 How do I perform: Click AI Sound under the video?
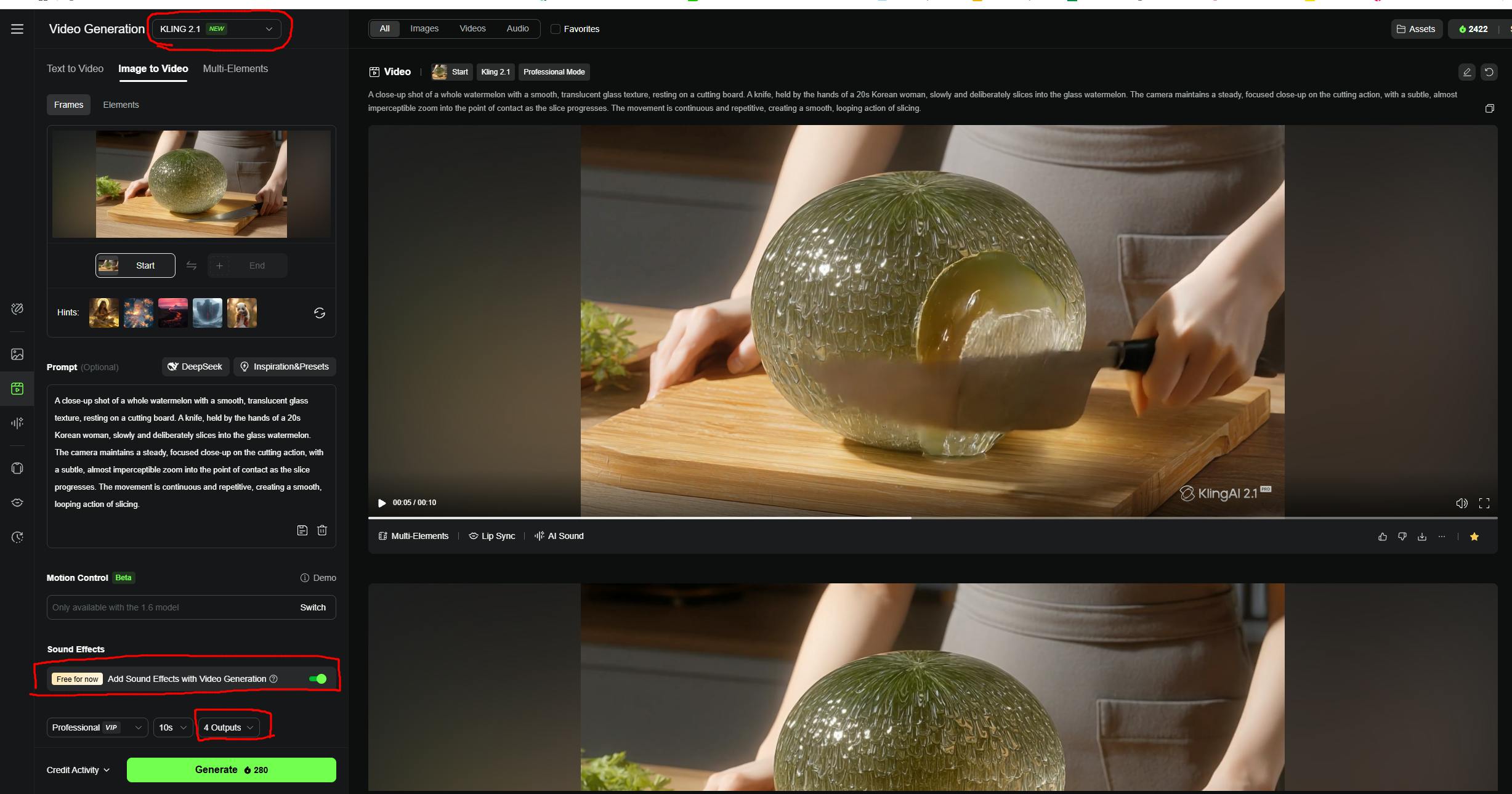559,536
